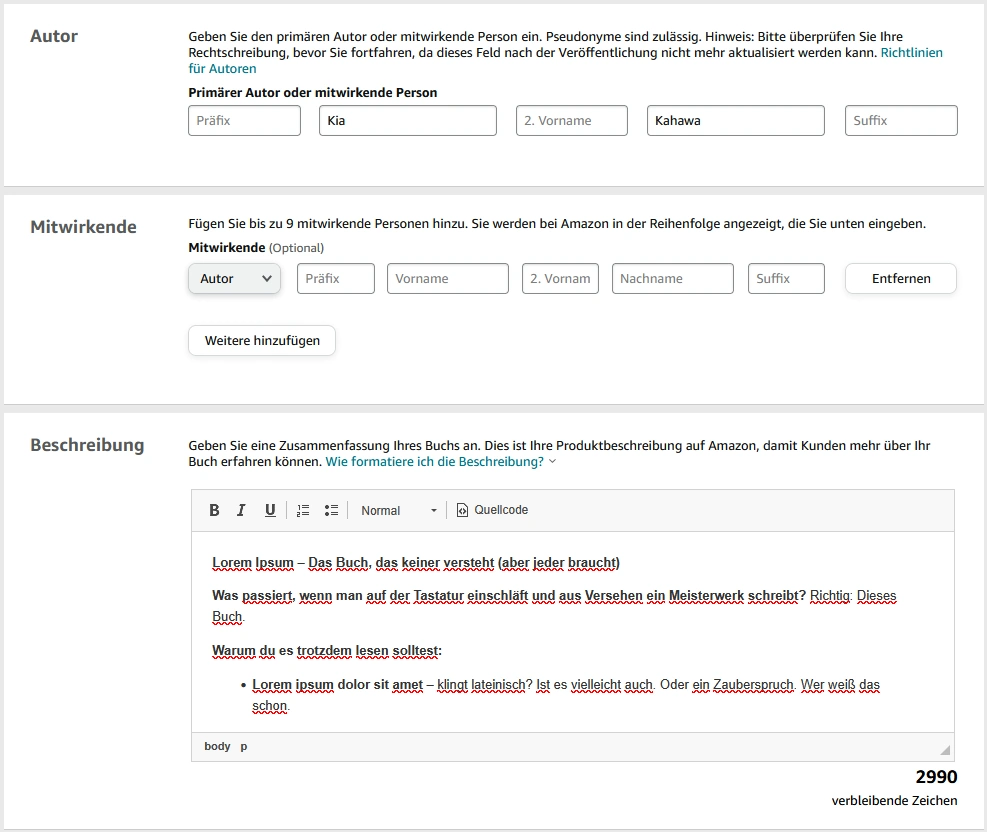Click the contributor Nachname field

(x=672, y=279)
